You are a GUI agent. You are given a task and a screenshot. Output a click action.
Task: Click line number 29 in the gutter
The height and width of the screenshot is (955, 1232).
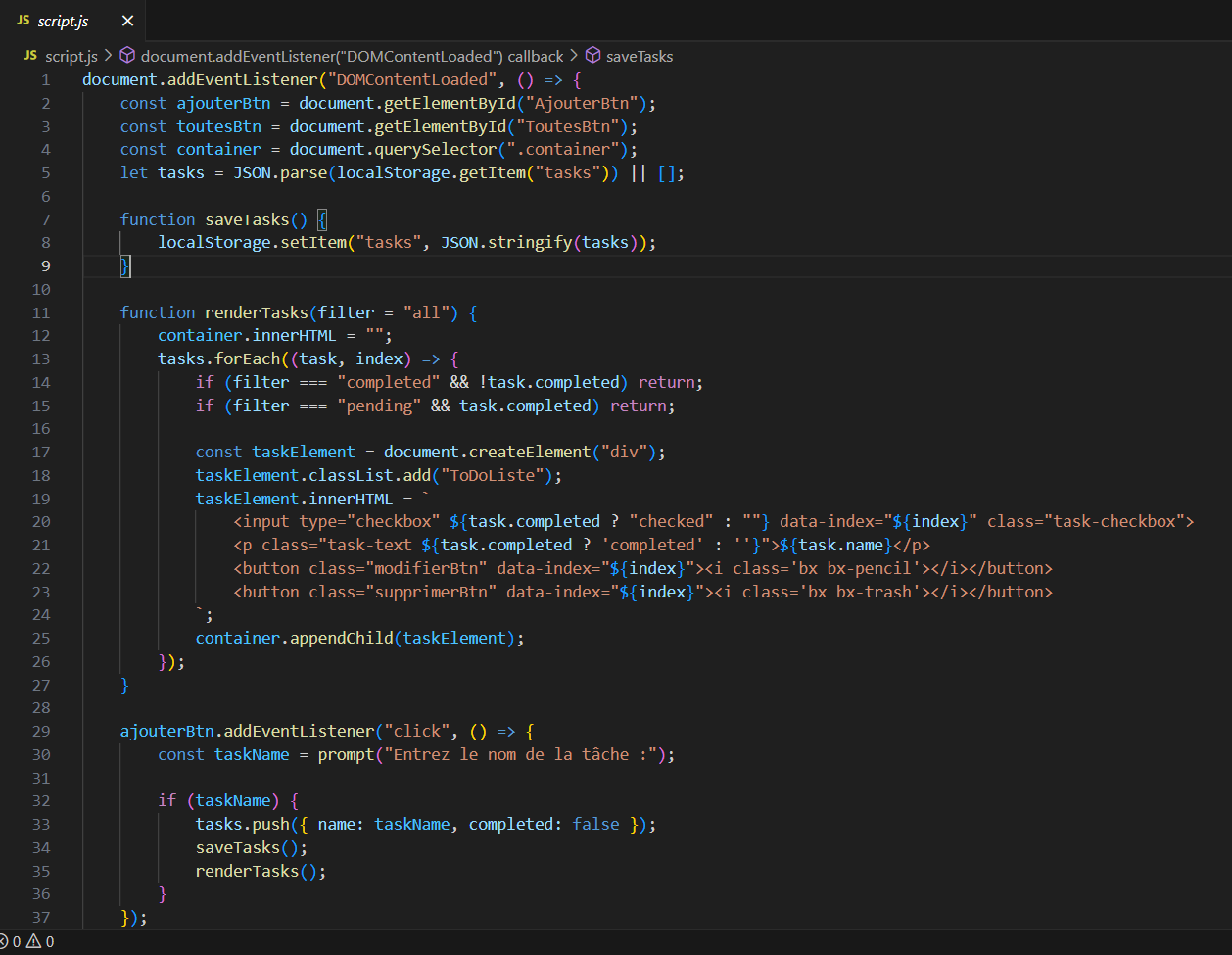click(40, 731)
